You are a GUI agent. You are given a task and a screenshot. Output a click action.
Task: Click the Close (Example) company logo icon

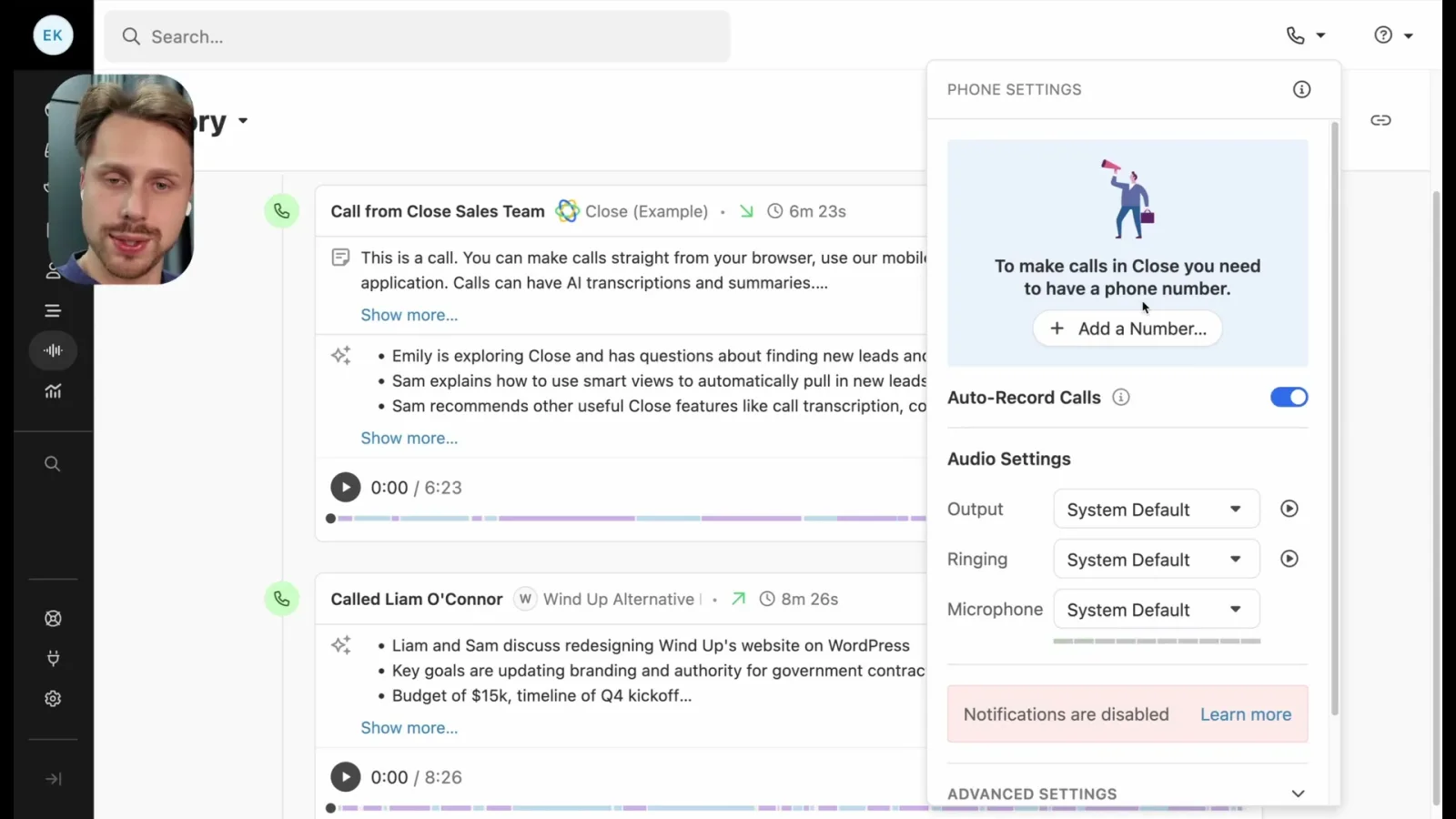(567, 211)
